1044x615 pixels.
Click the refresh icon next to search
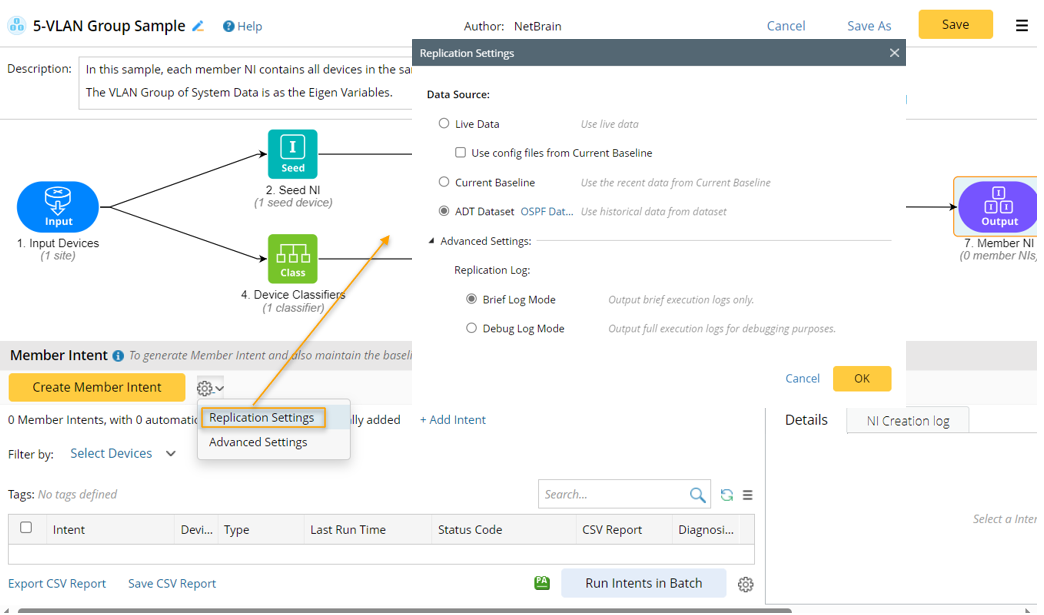point(727,495)
